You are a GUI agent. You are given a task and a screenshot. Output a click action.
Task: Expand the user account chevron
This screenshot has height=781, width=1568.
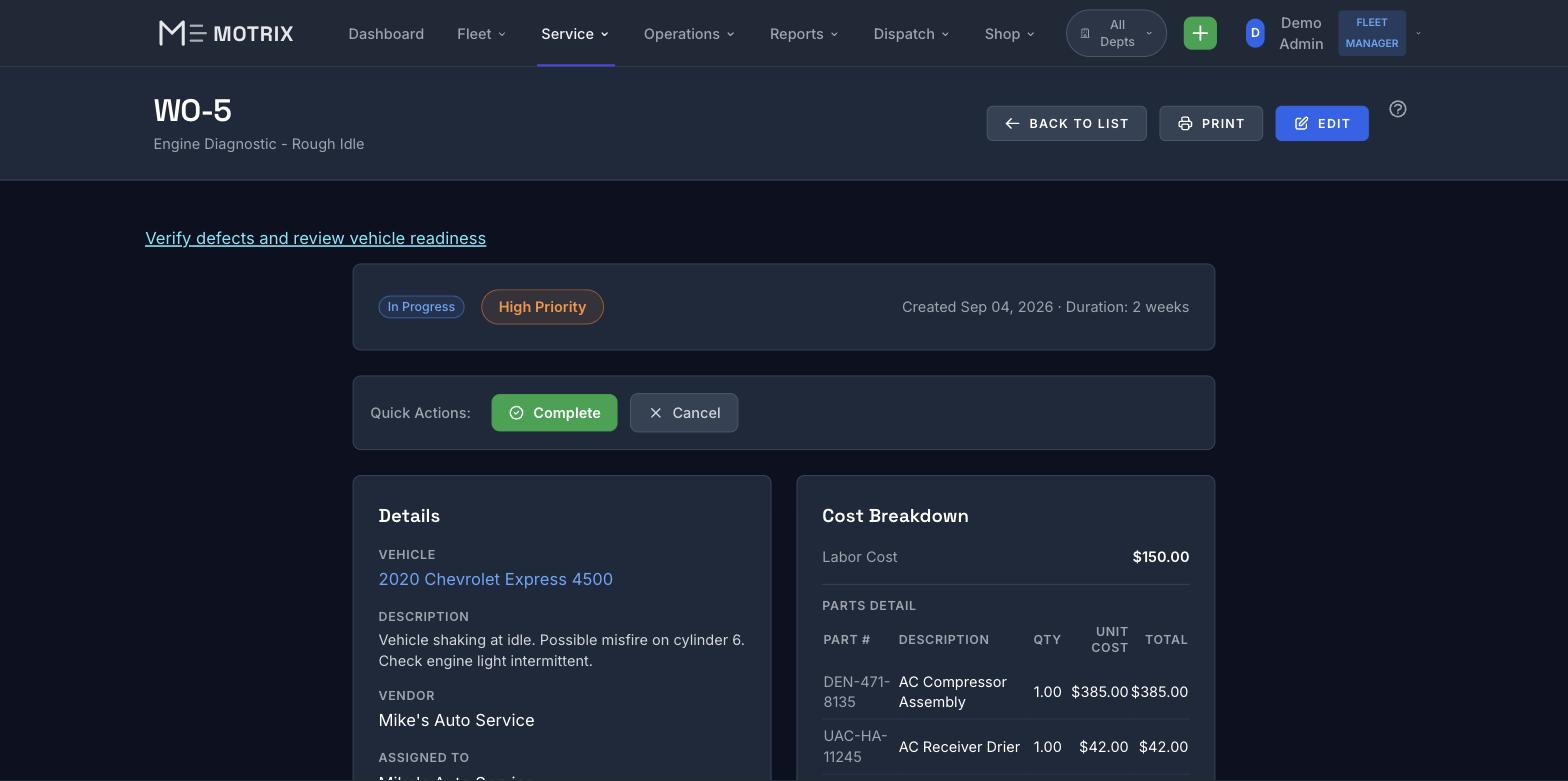[x=1418, y=33]
